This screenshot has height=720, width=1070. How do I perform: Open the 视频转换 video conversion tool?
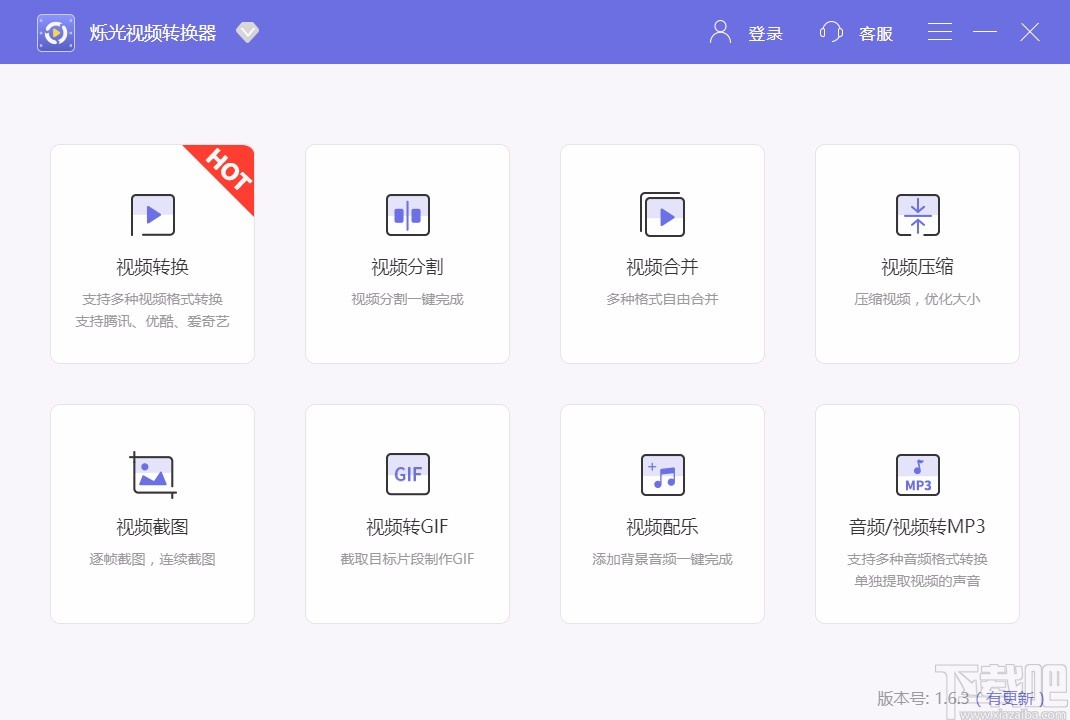(x=152, y=253)
